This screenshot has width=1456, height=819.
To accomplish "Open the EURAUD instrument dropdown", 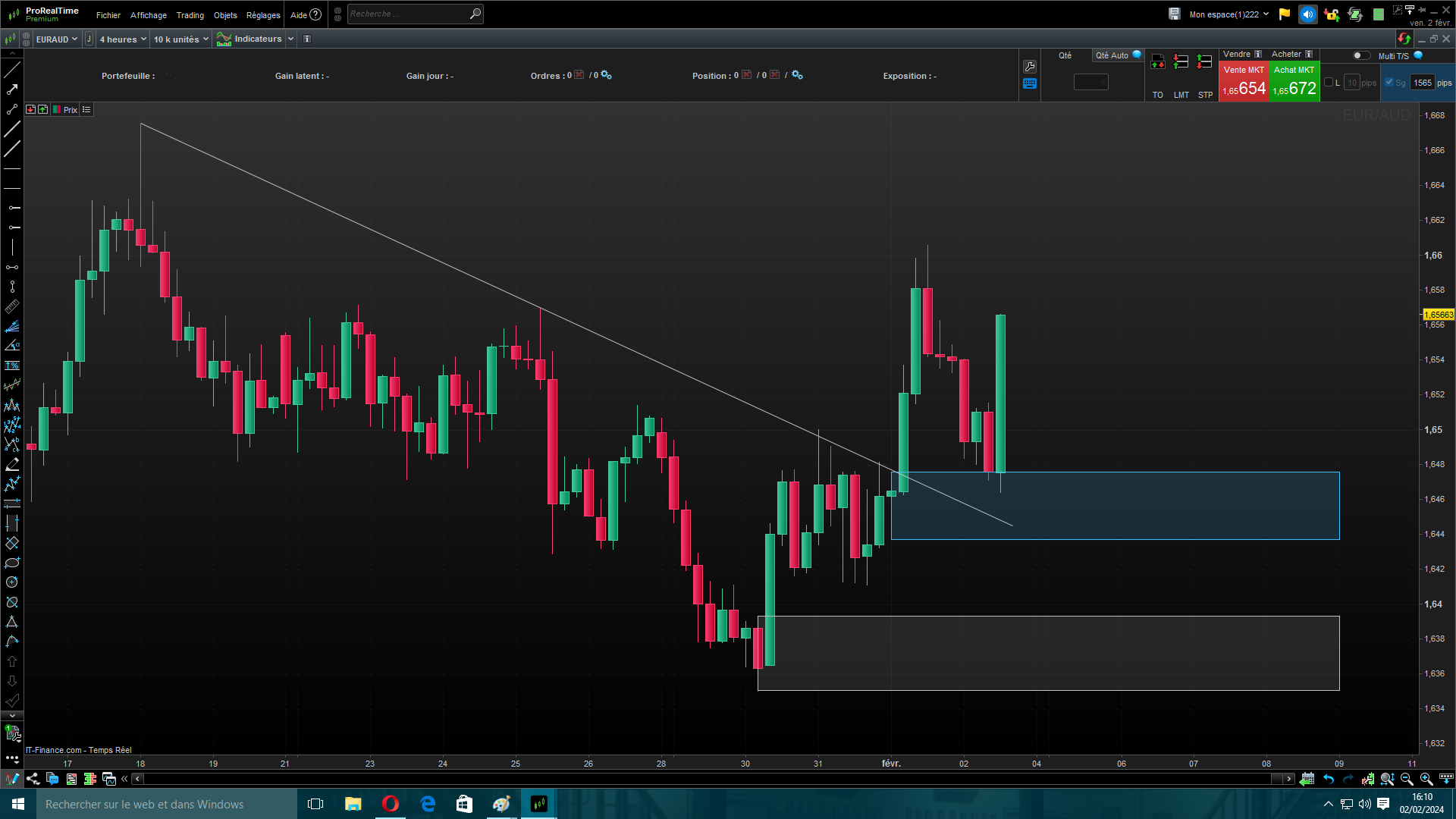I will 56,39.
